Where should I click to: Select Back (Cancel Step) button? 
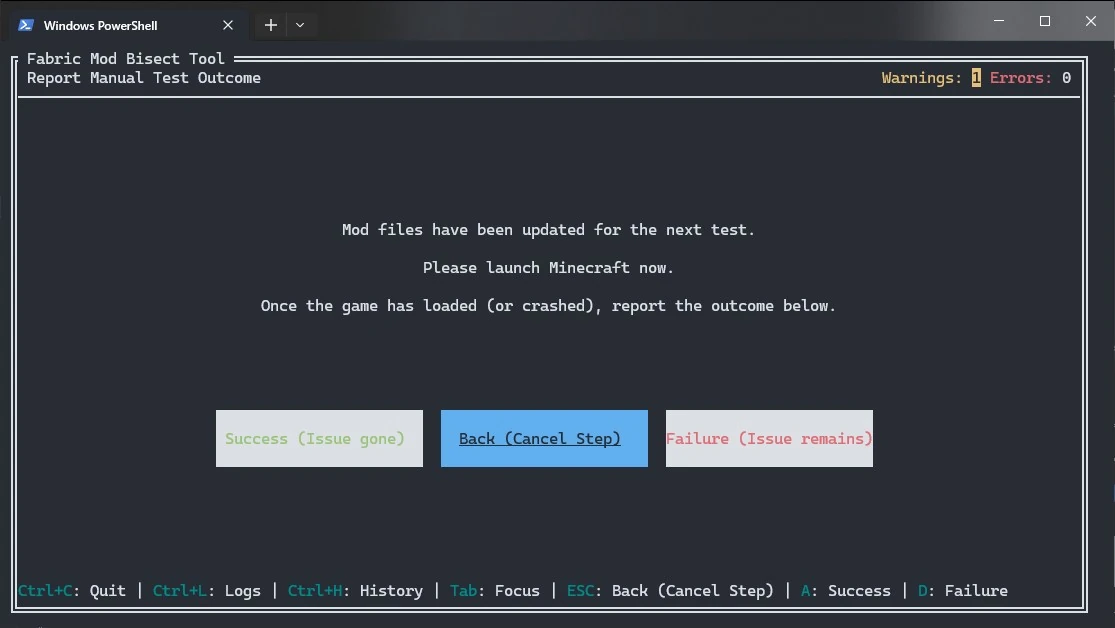pos(544,438)
